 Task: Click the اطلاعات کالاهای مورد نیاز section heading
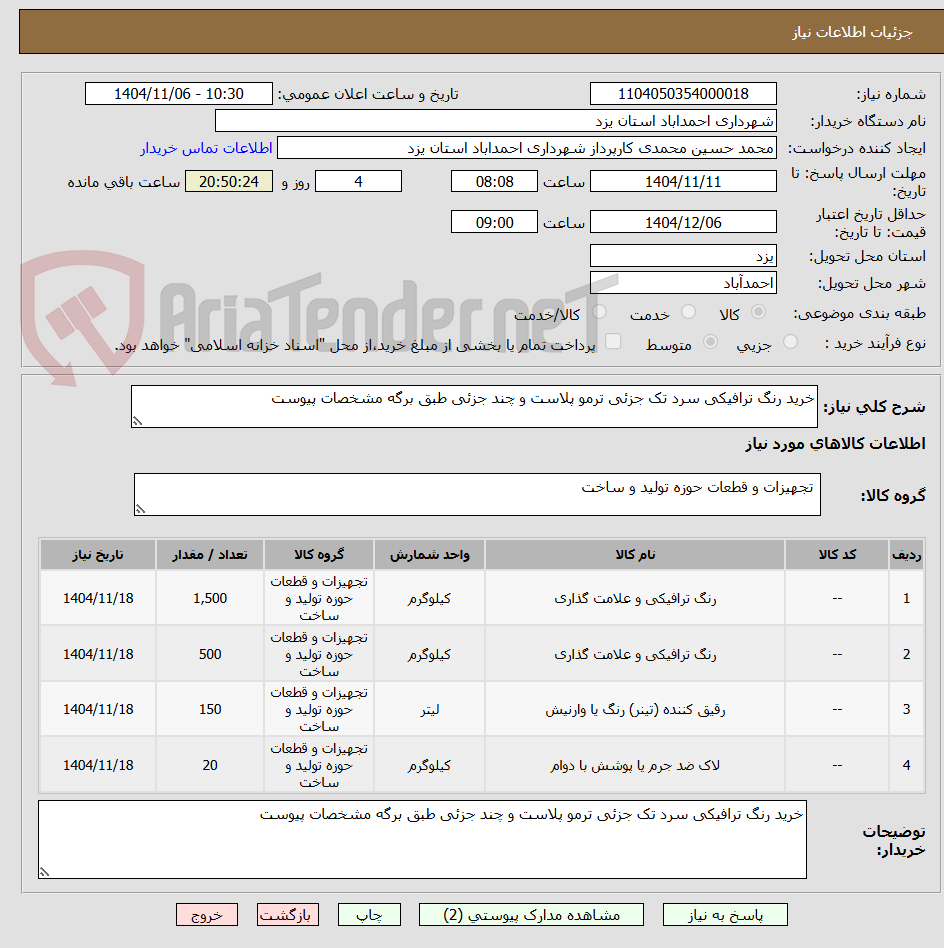pyautogui.click(x=835, y=444)
